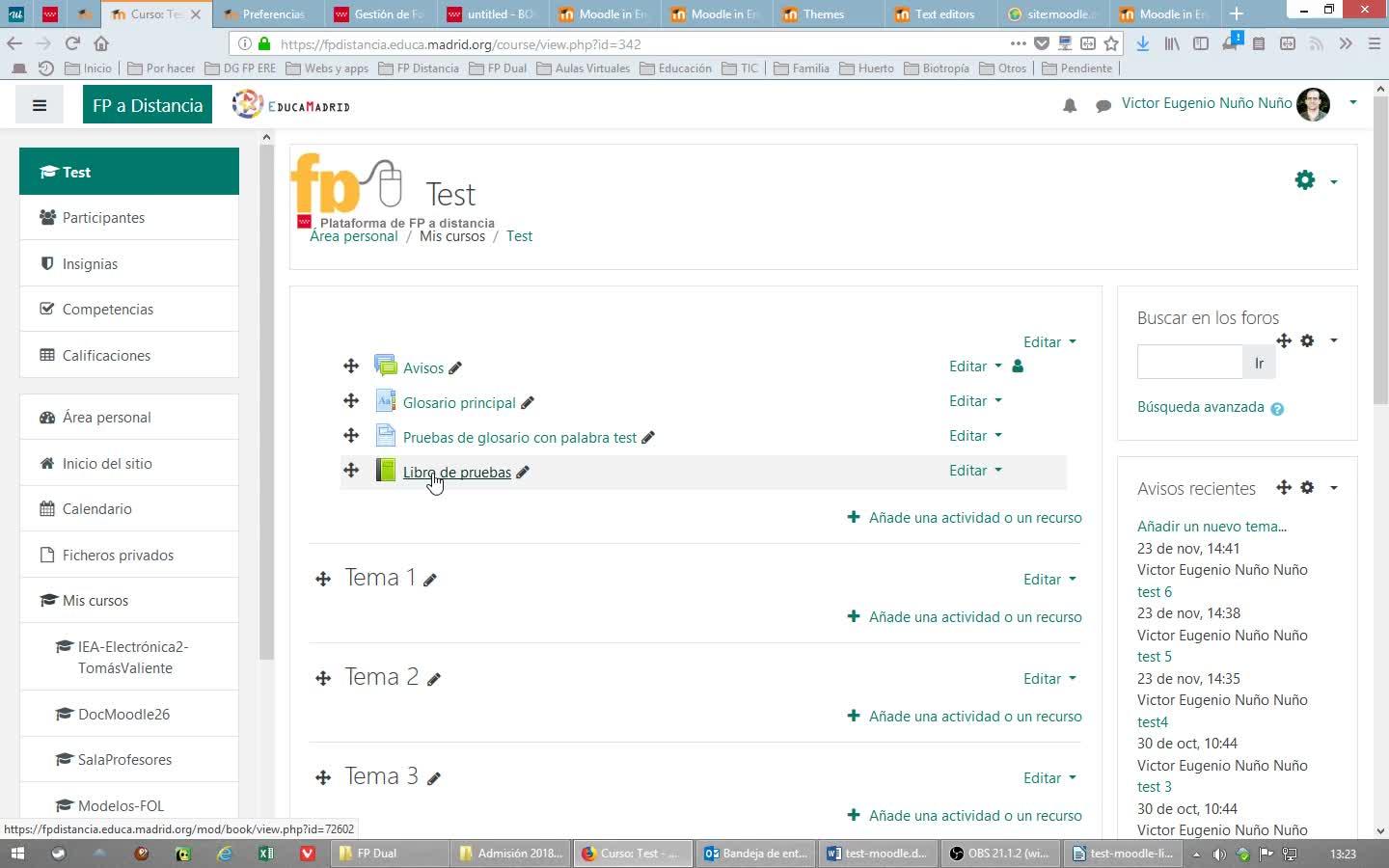Open the Editar dropdown for Tema 3
The width and height of the screenshot is (1389, 868).
tap(1049, 778)
